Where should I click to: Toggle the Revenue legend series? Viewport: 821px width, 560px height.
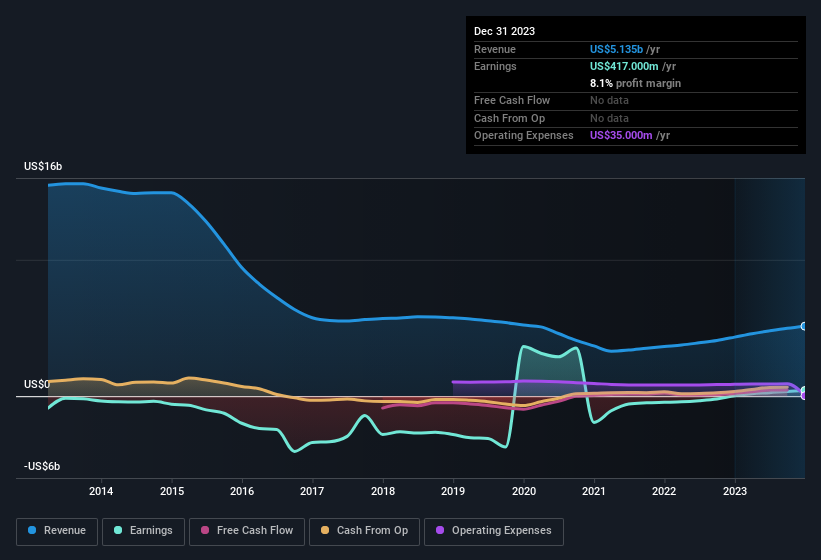coord(57,531)
